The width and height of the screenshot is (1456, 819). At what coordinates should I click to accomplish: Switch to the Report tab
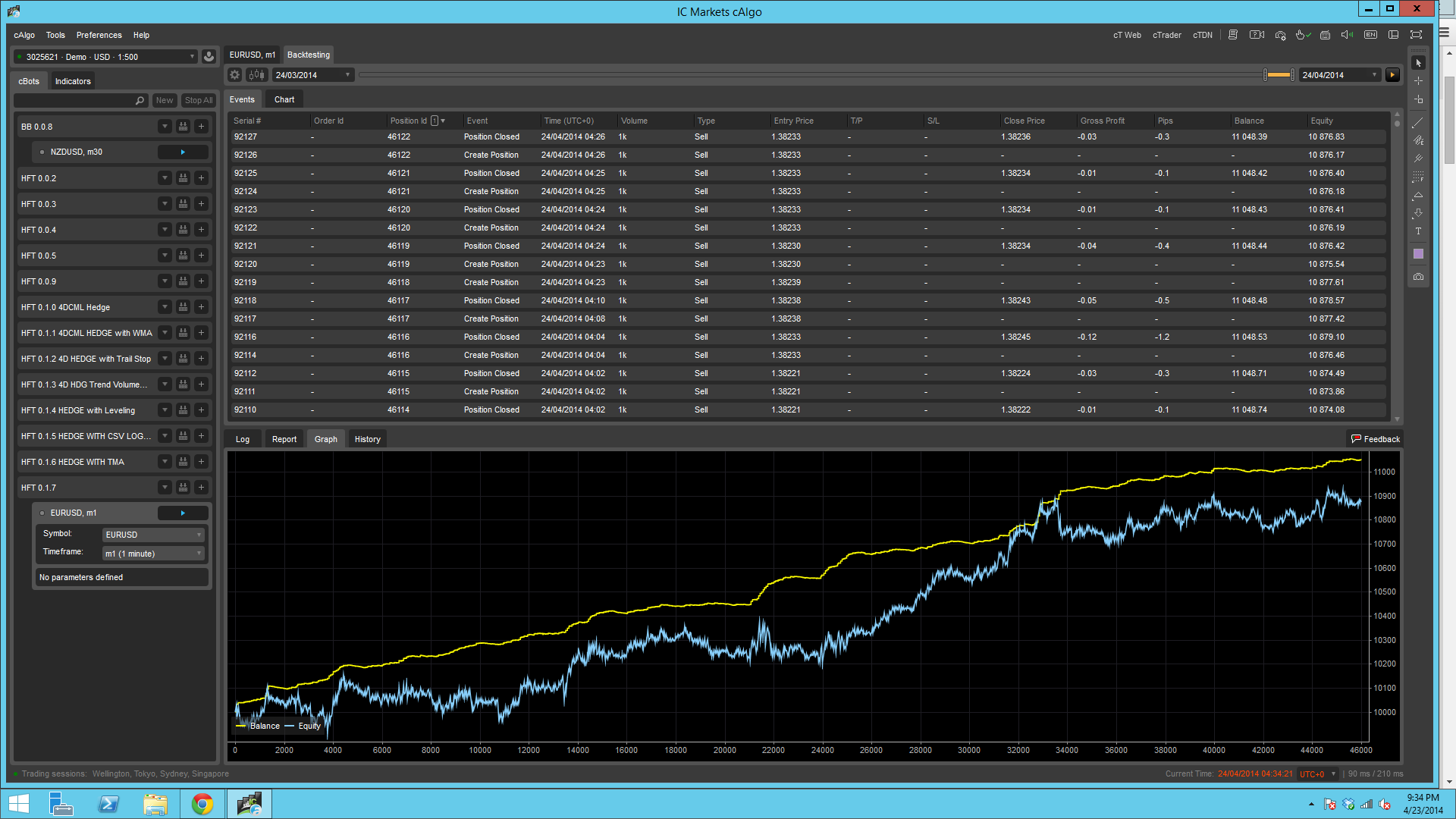pos(284,439)
